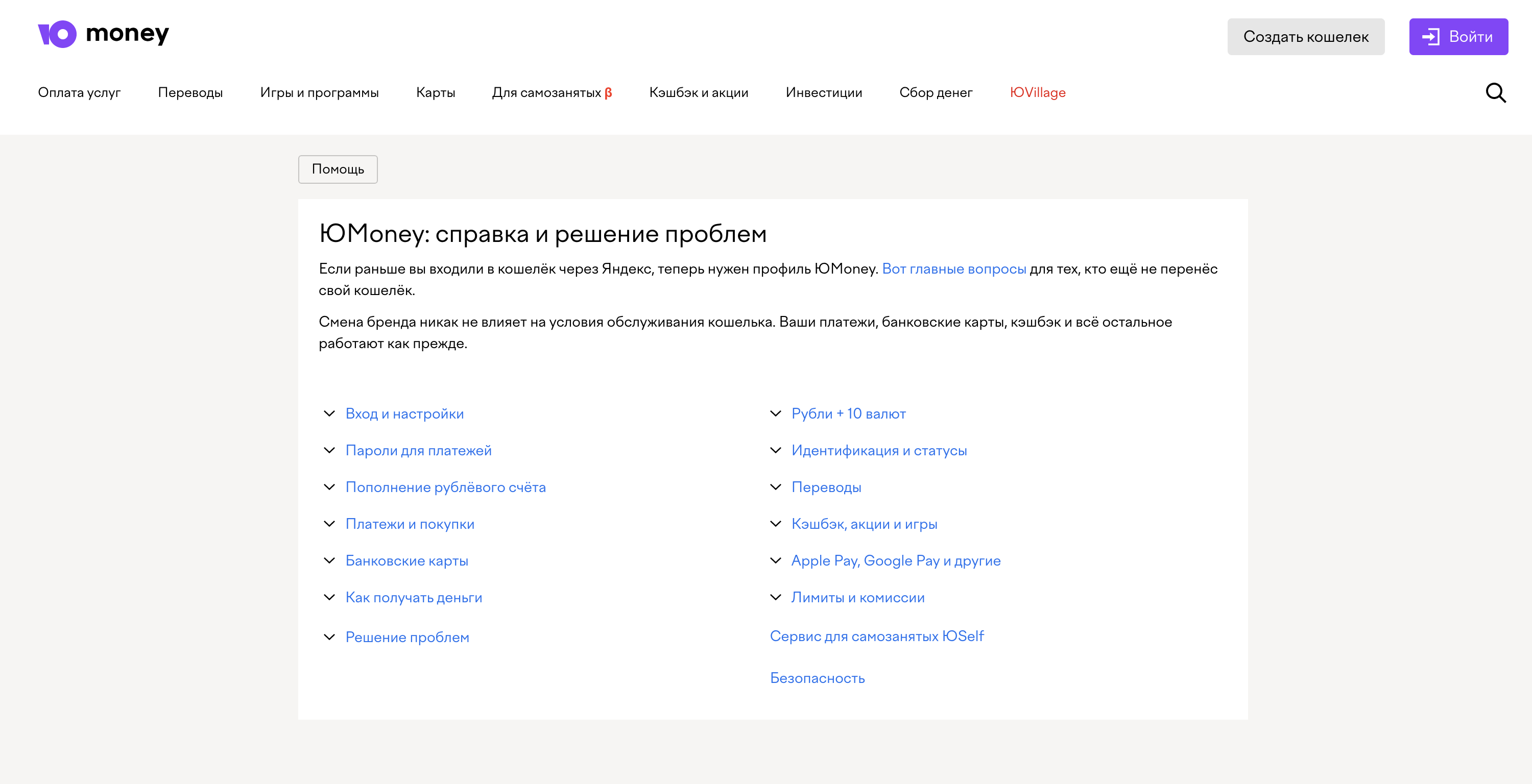The height and width of the screenshot is (784, 1532).
Task: Go to the Инвестиции section
Action: (x=824, y=93)
